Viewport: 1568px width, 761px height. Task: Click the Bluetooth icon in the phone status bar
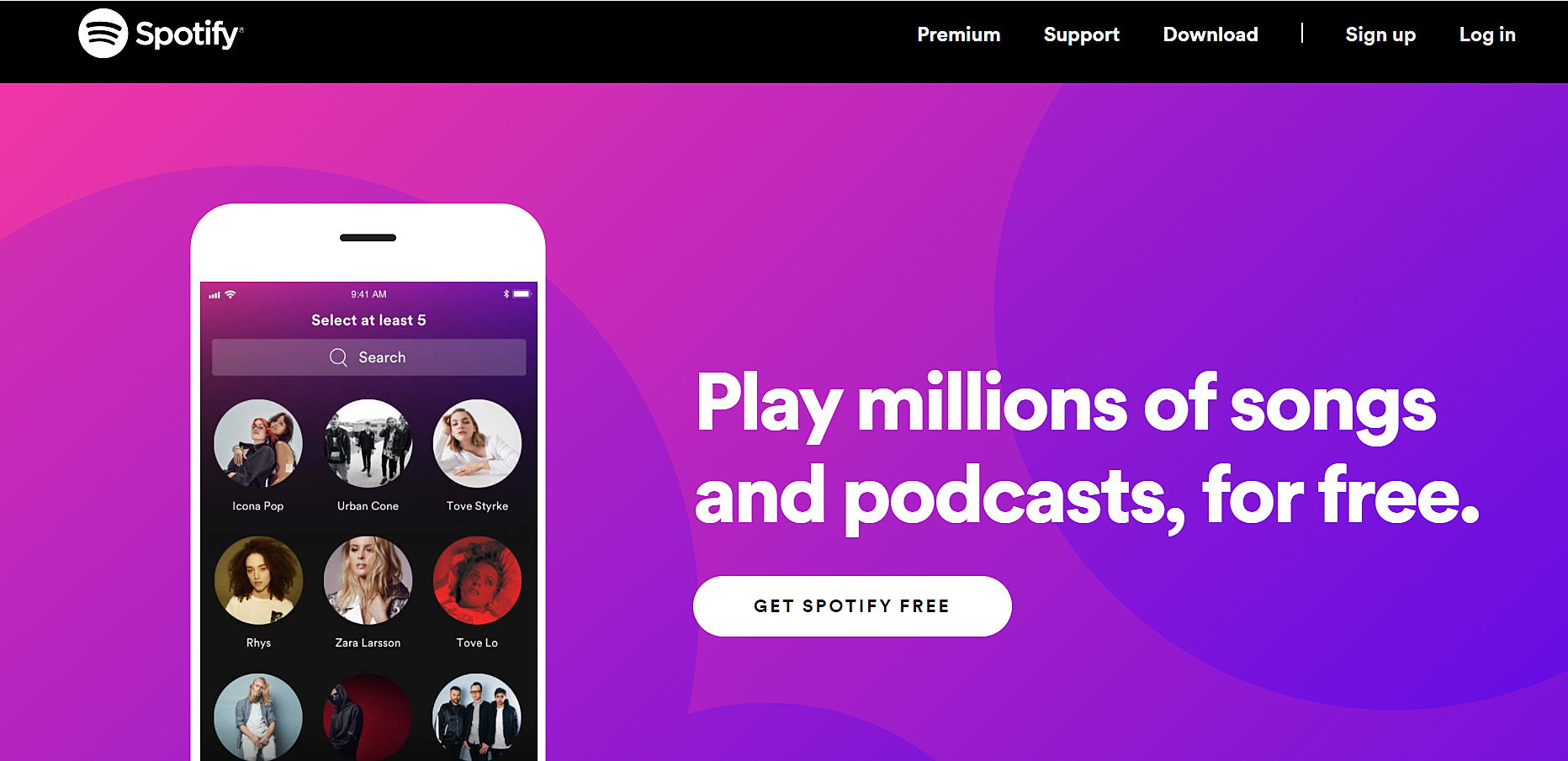pos(506,294)
